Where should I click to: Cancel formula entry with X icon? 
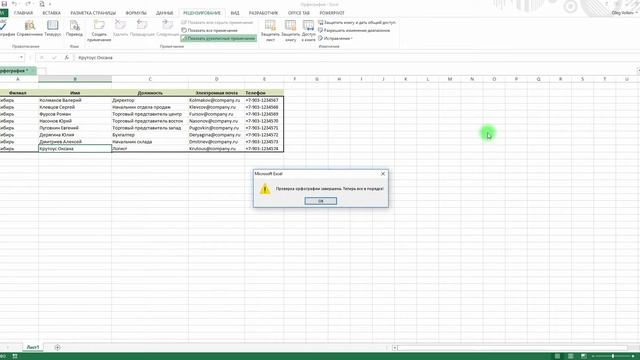[x=42, y=58]
